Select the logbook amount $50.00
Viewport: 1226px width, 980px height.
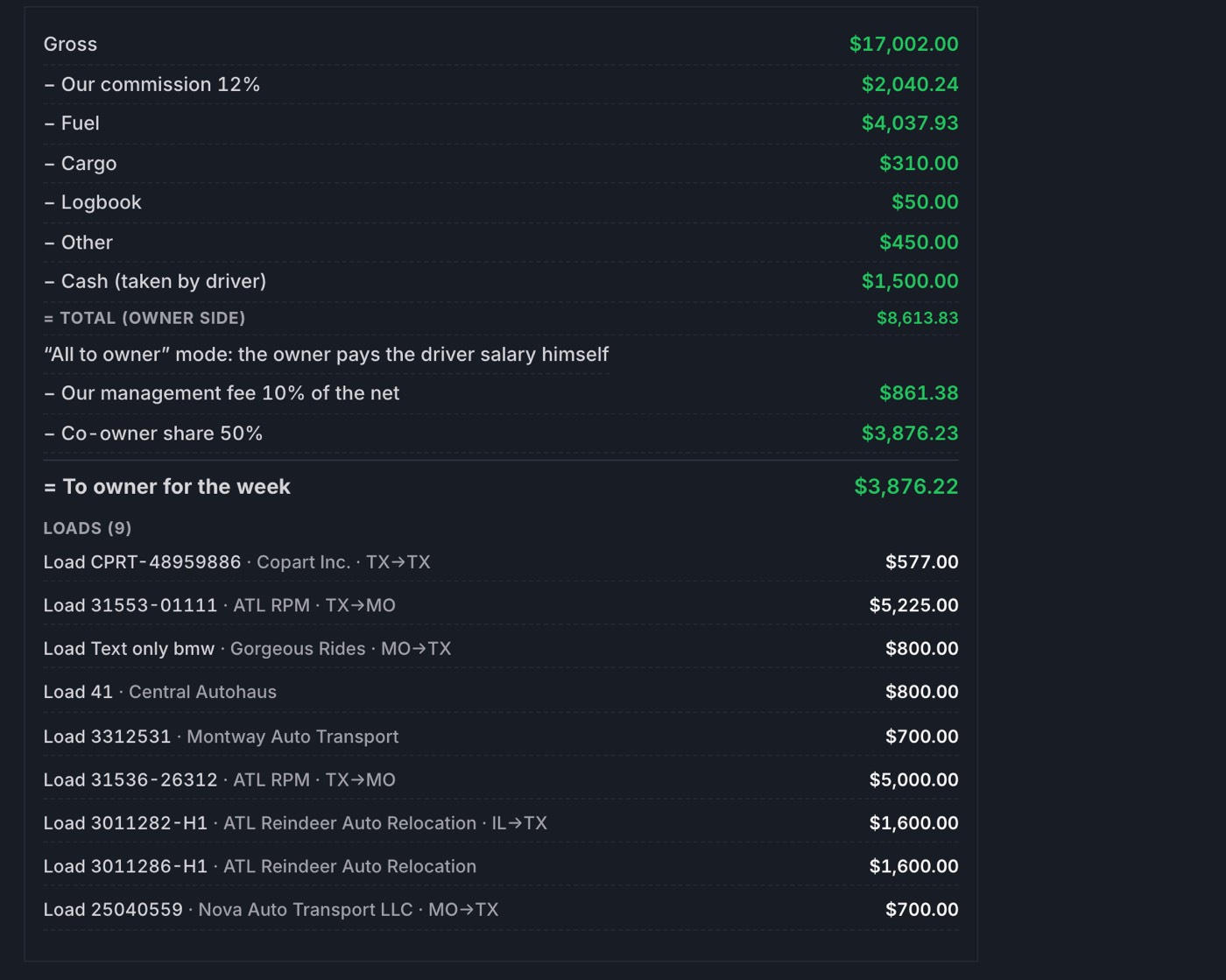925,202
